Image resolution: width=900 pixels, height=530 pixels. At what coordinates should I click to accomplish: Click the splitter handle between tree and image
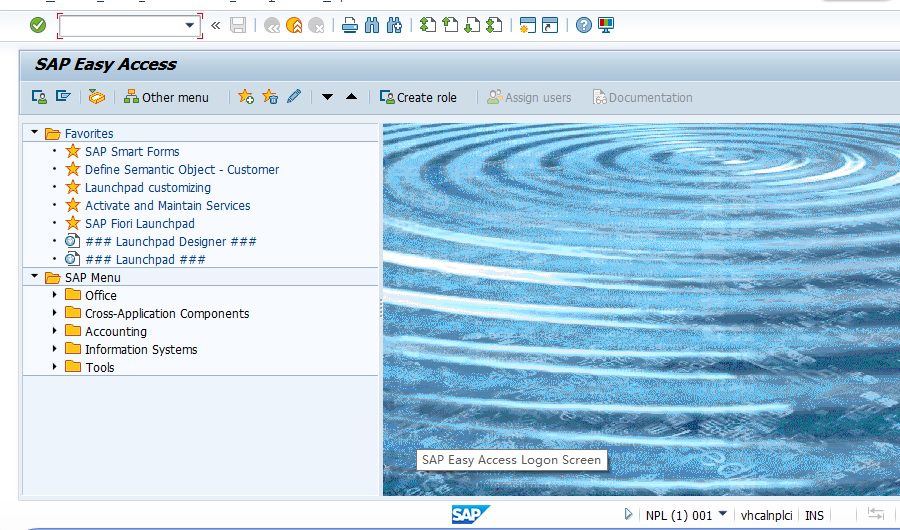381,309
